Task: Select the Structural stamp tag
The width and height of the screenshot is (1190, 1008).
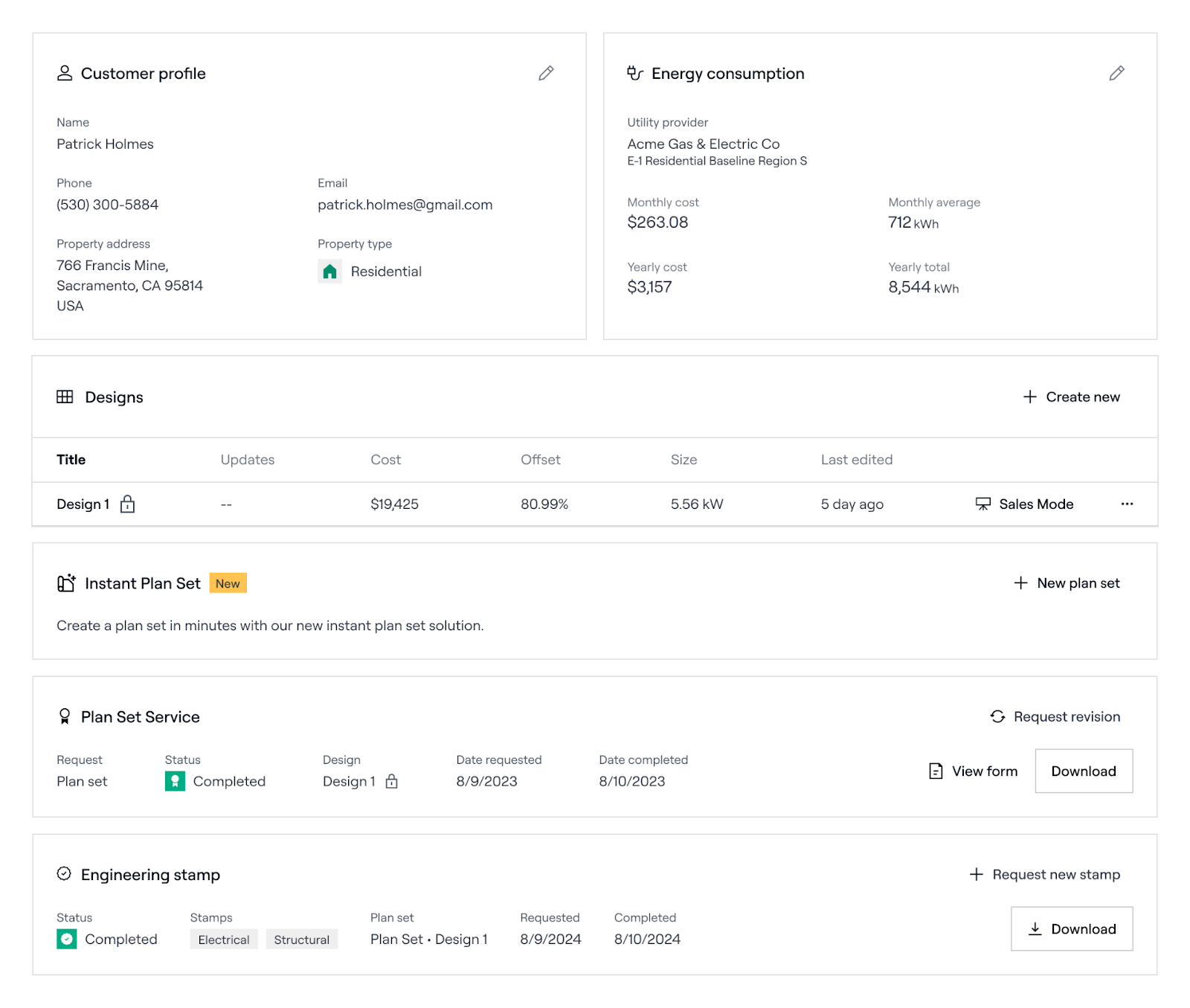Action: [x=301, y=940]
